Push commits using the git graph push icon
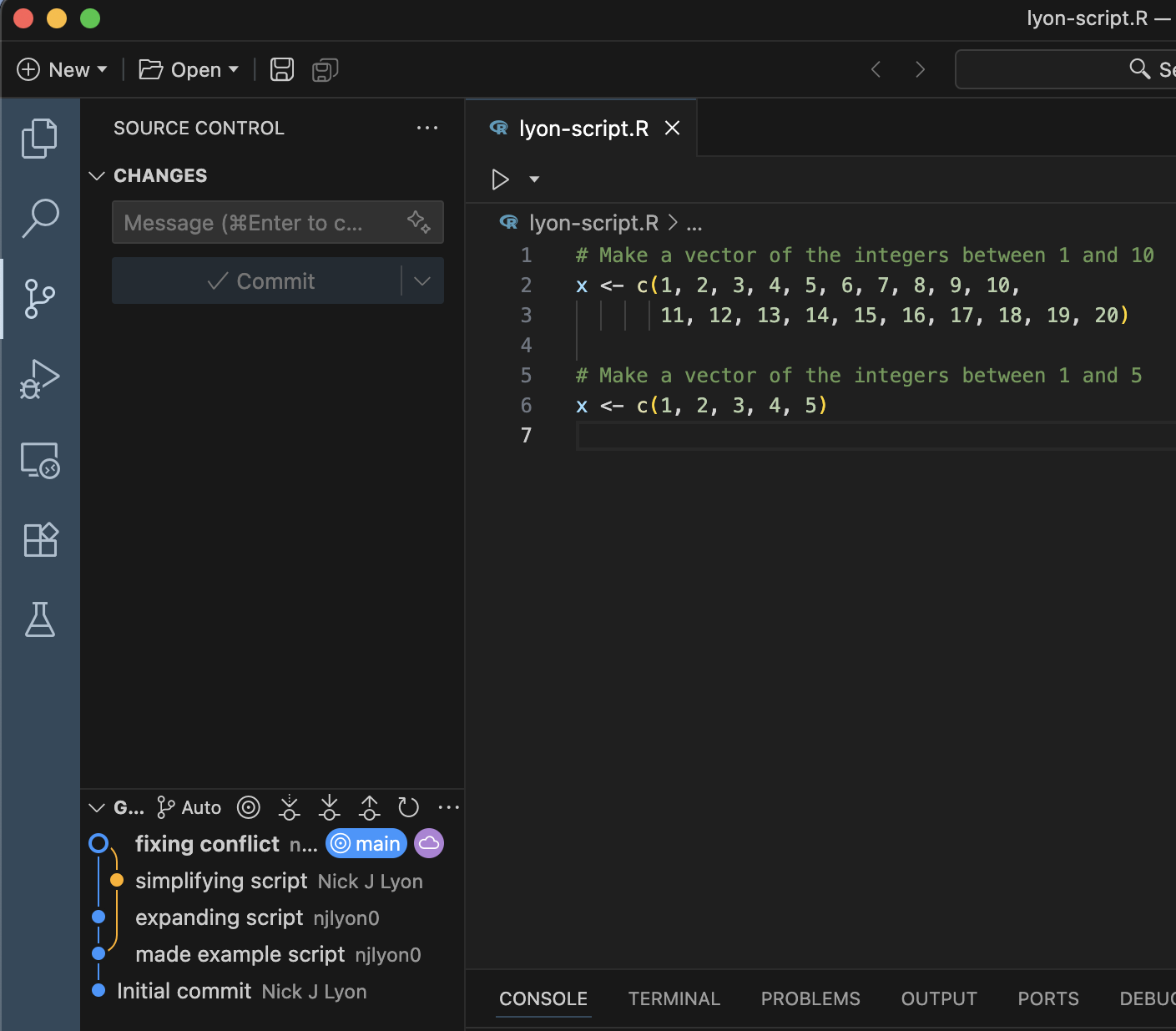This screenshot has width=1176, height=1031. pos(369,806)
